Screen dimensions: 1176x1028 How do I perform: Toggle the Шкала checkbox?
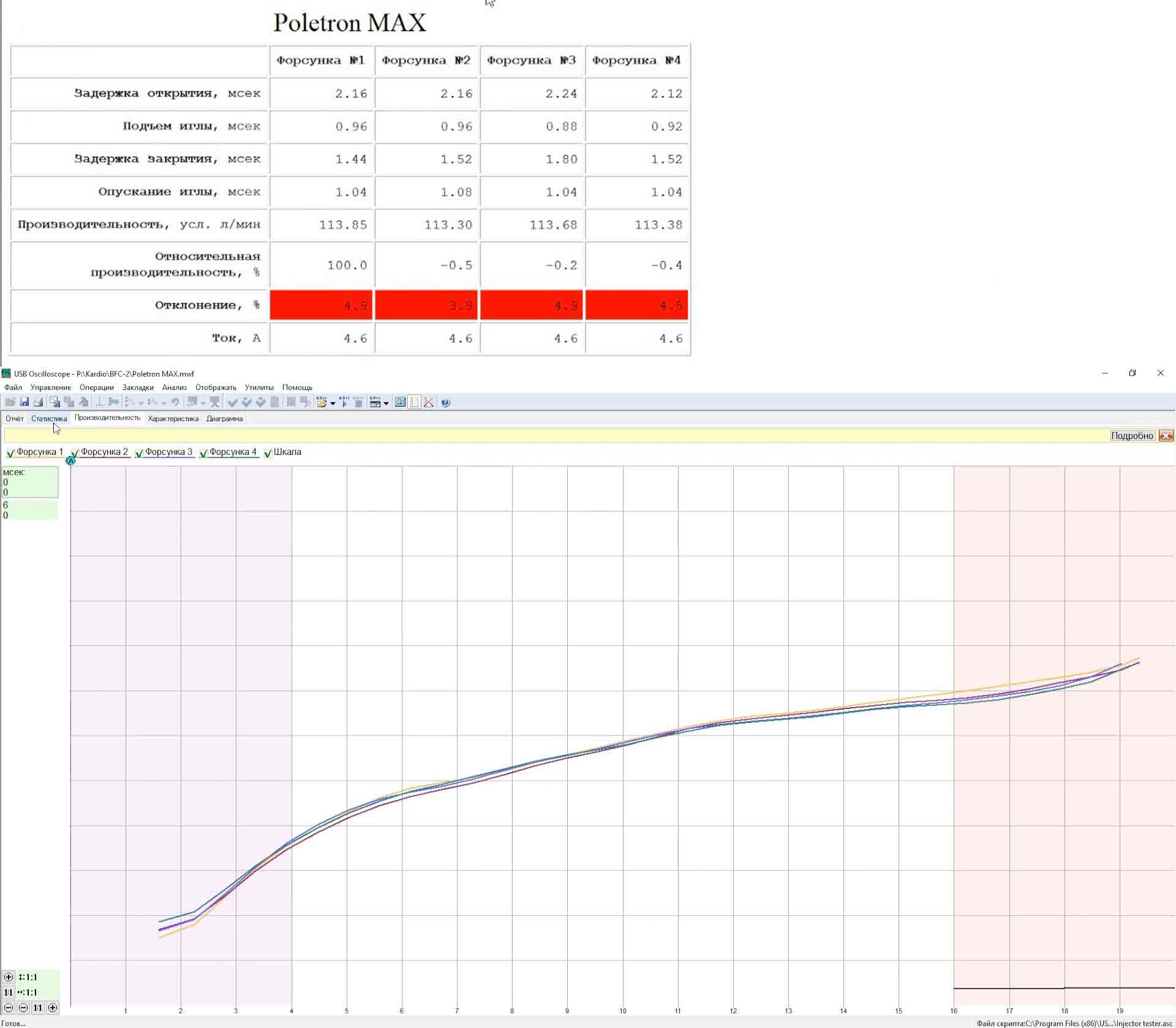coord(268,453)
